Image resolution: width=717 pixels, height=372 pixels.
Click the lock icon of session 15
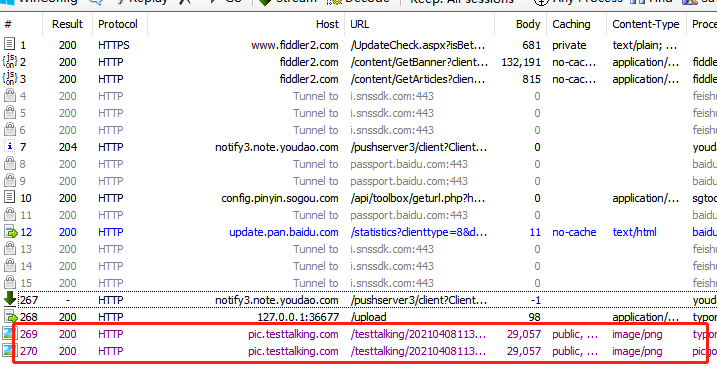click(10, 282)
